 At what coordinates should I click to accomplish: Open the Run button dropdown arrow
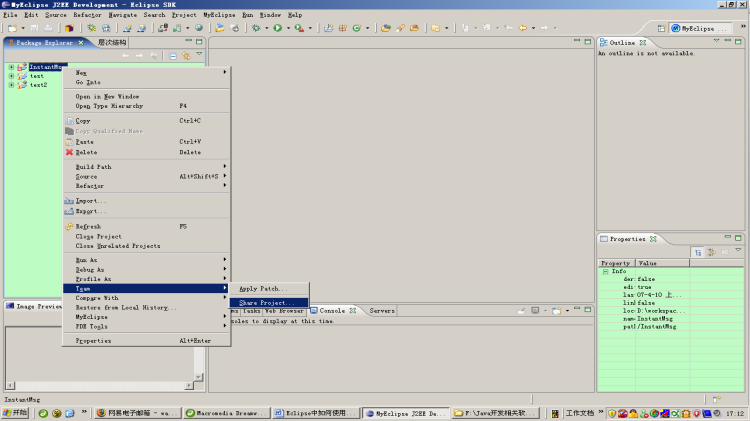[x=288, y=28]
